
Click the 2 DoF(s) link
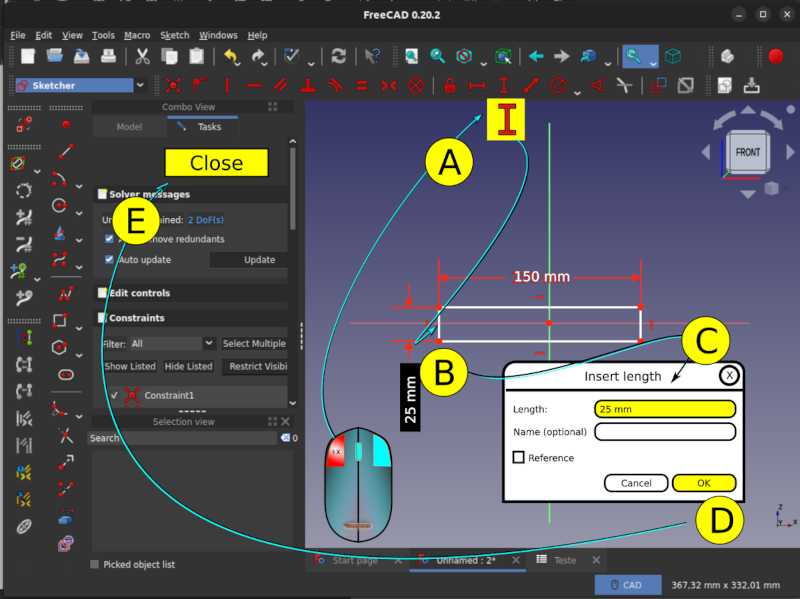pyautogui.click(x=206, y=220)
